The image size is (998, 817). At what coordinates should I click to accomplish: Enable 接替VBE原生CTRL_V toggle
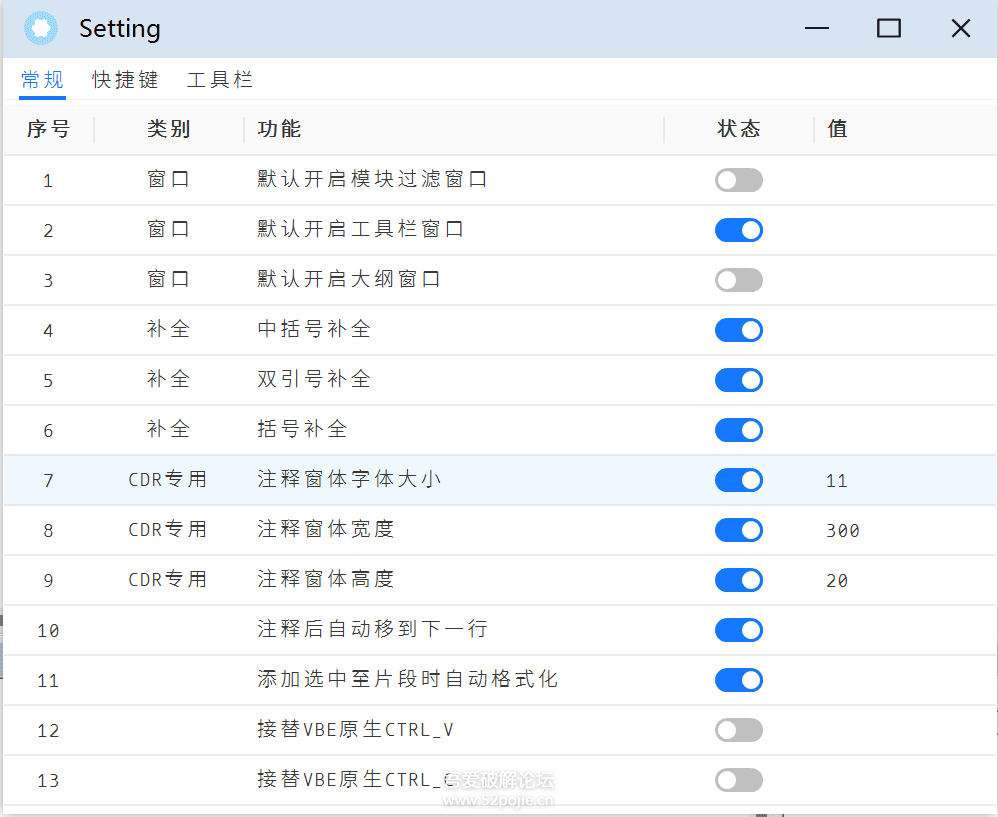(x=738, y=730)
